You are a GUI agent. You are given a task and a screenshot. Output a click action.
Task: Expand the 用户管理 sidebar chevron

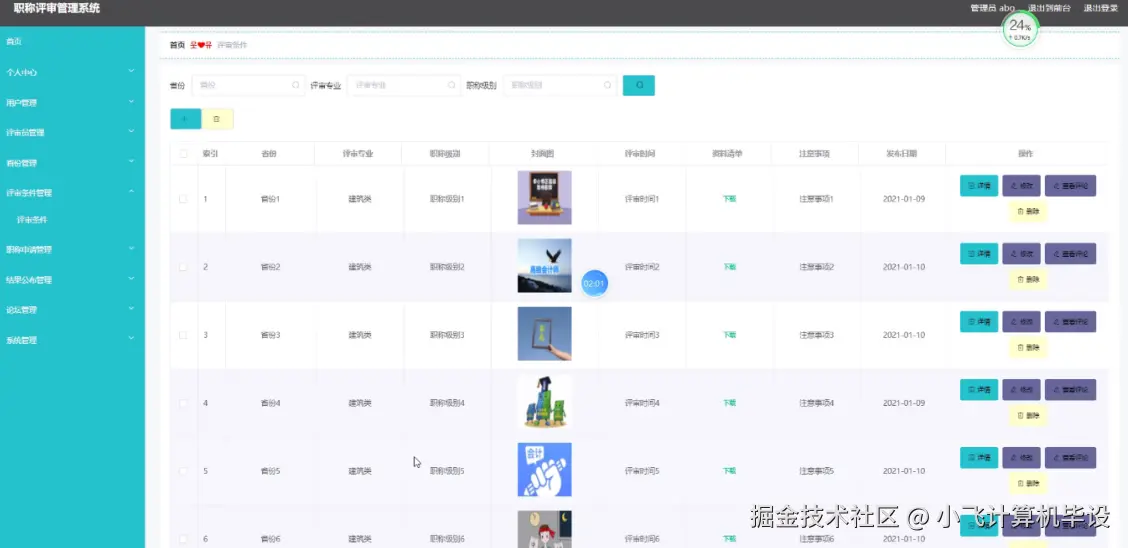pos(131,101)
